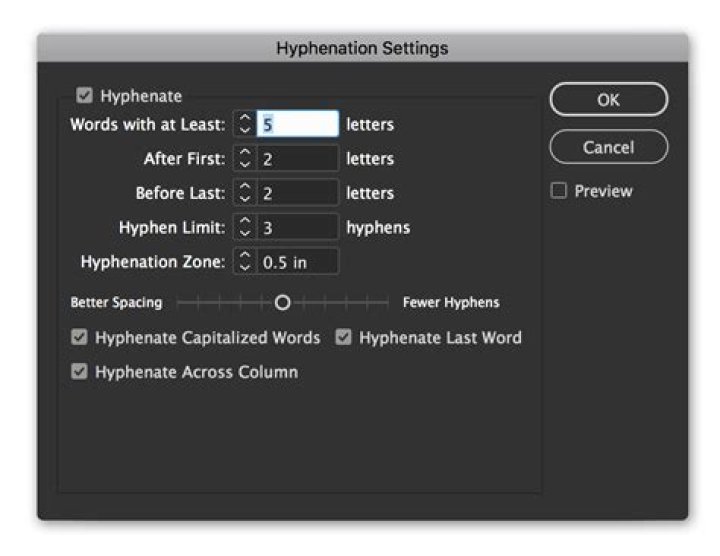
Task: Click the Before Last stepper arrows
Action: click(x=245, y=193)
